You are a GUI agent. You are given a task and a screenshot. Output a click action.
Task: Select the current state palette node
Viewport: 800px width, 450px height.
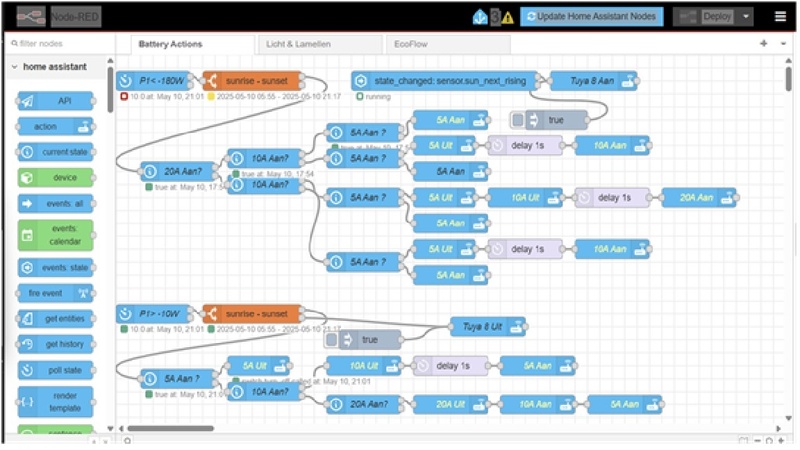[56, 152]
